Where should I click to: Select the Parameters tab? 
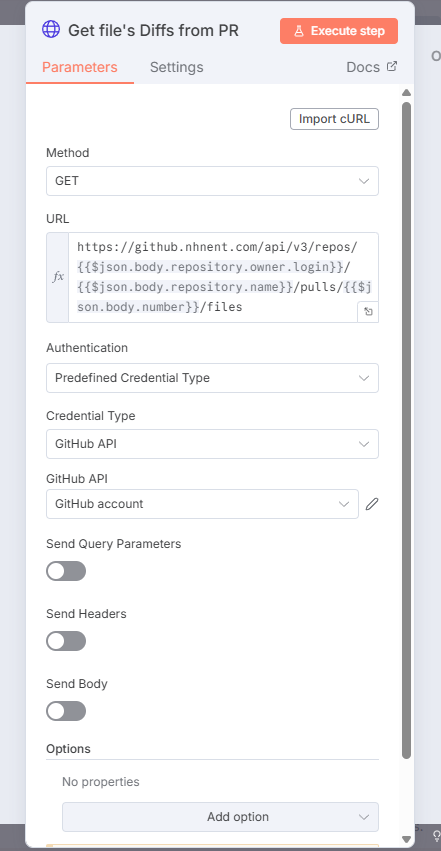pos(80,67)
